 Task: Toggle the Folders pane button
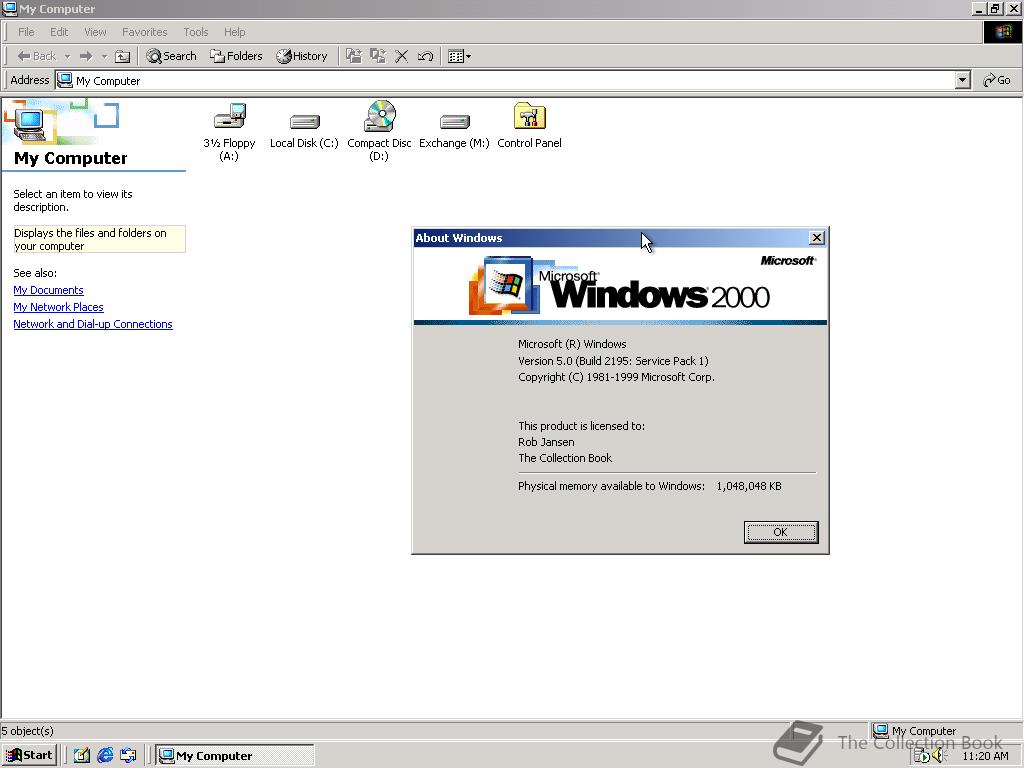(x=236, y=56)
